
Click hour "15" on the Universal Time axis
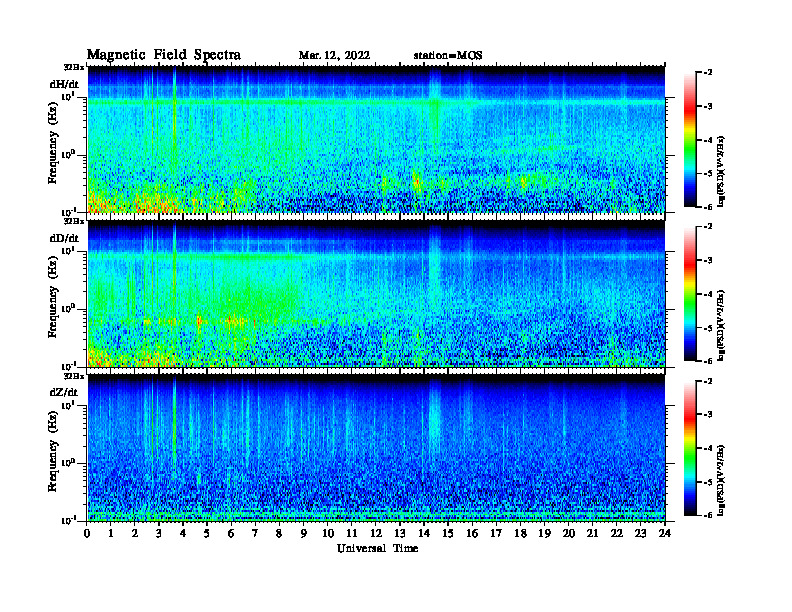point(448,534)
